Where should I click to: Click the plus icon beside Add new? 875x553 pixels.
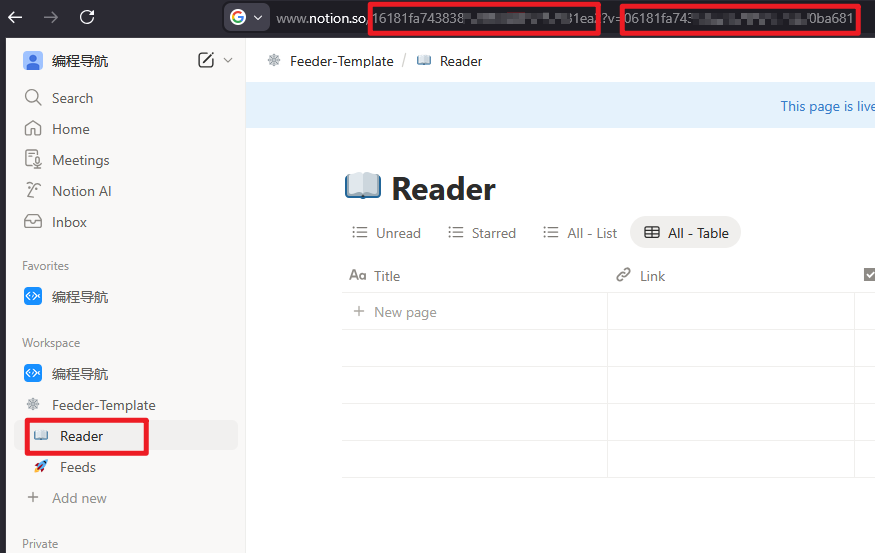coord(33,497)
